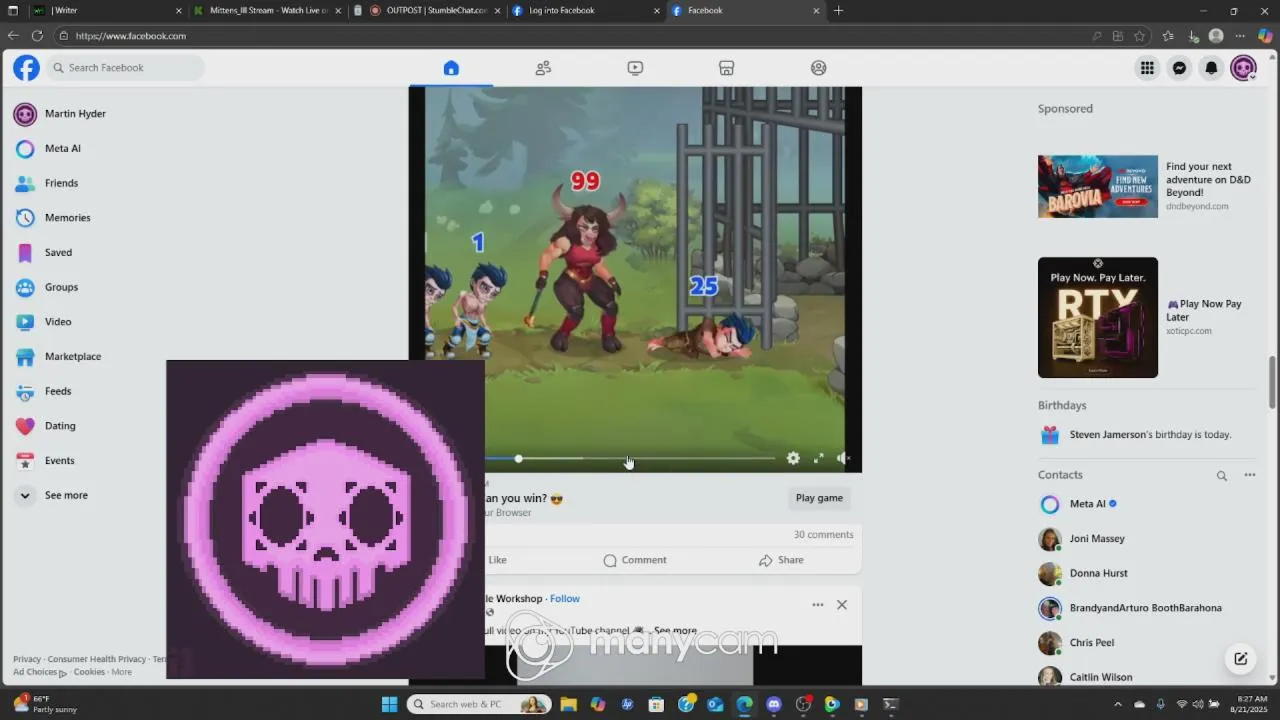Open the Windows Start button

click(389, 704)
